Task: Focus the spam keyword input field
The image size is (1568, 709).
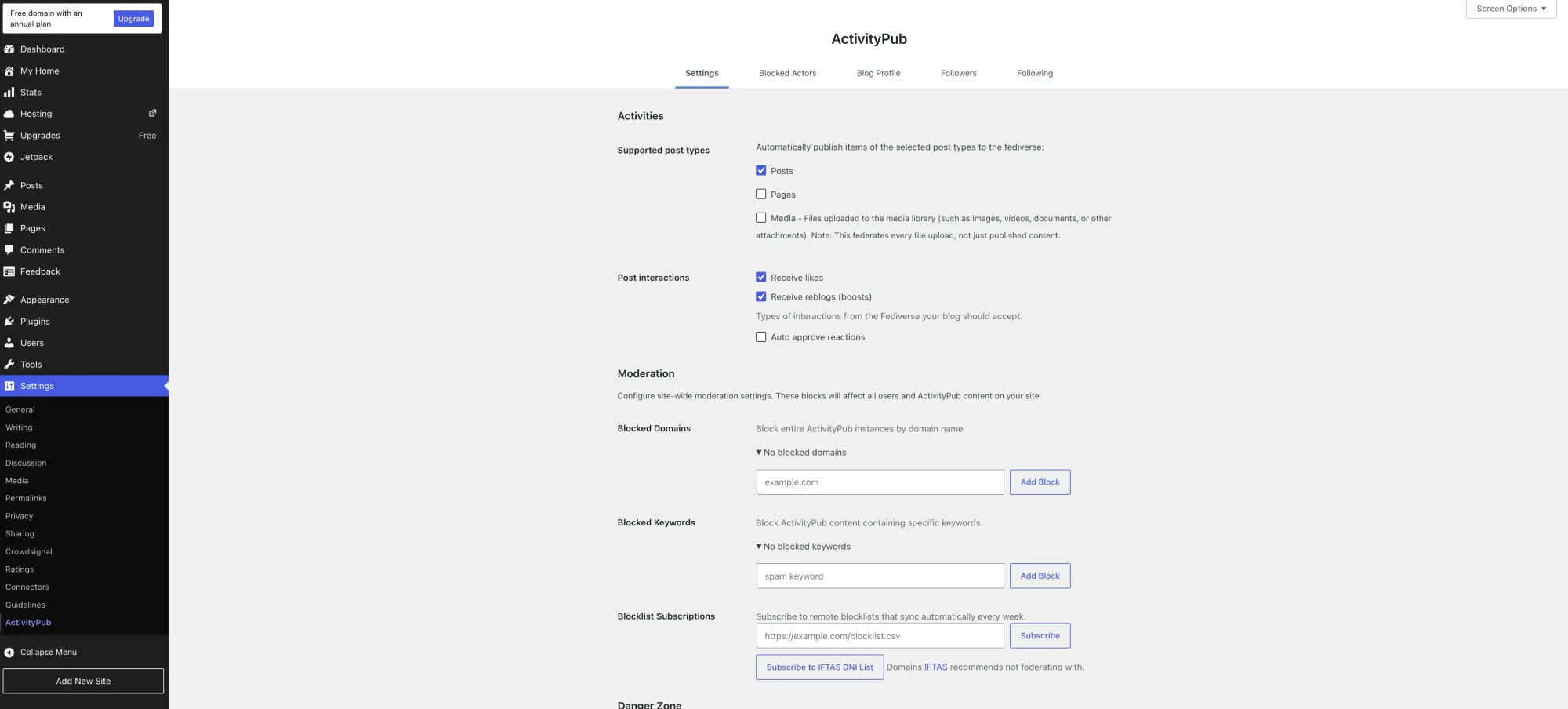Action: 880,576
